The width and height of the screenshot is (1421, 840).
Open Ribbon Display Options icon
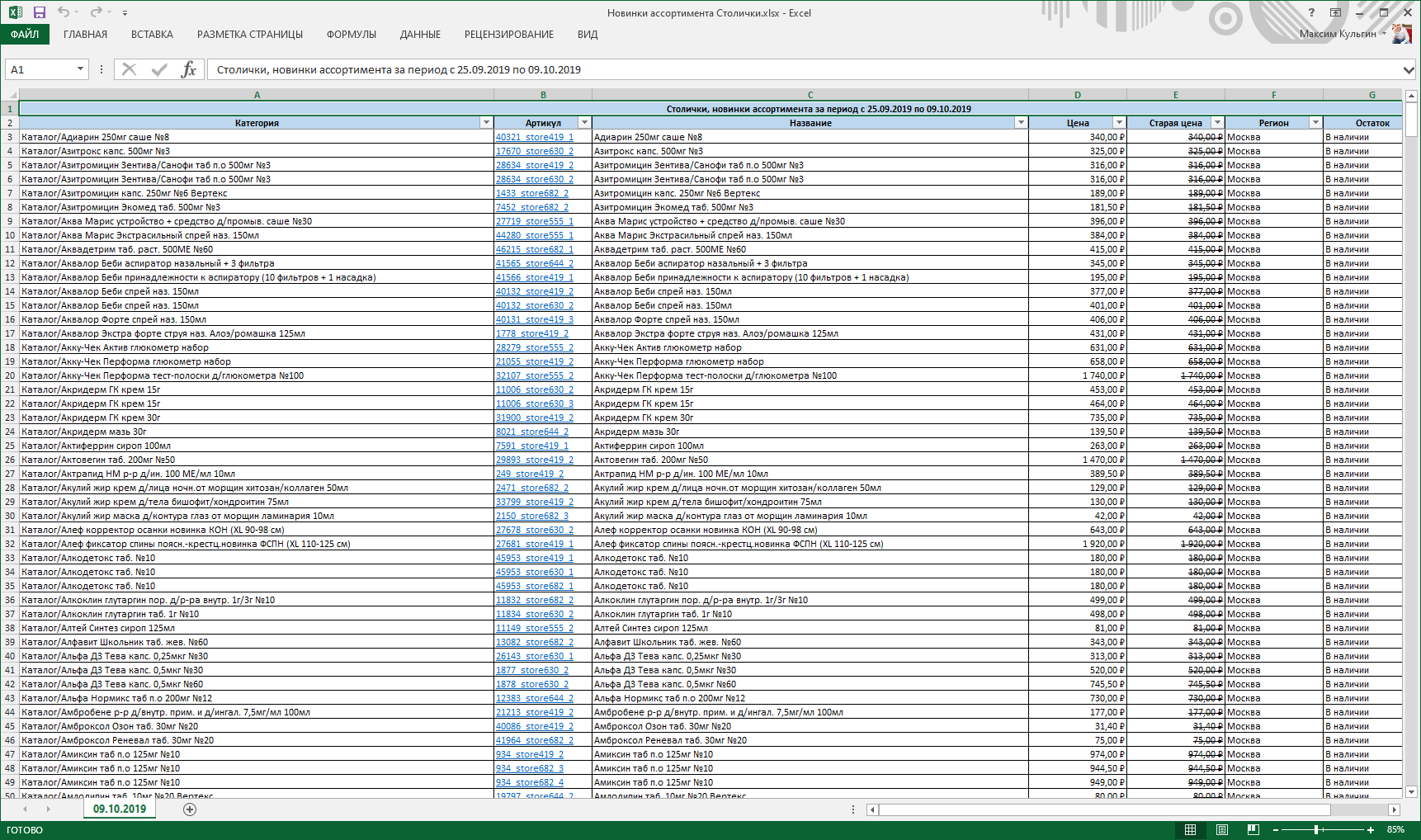pos(1335,12)
